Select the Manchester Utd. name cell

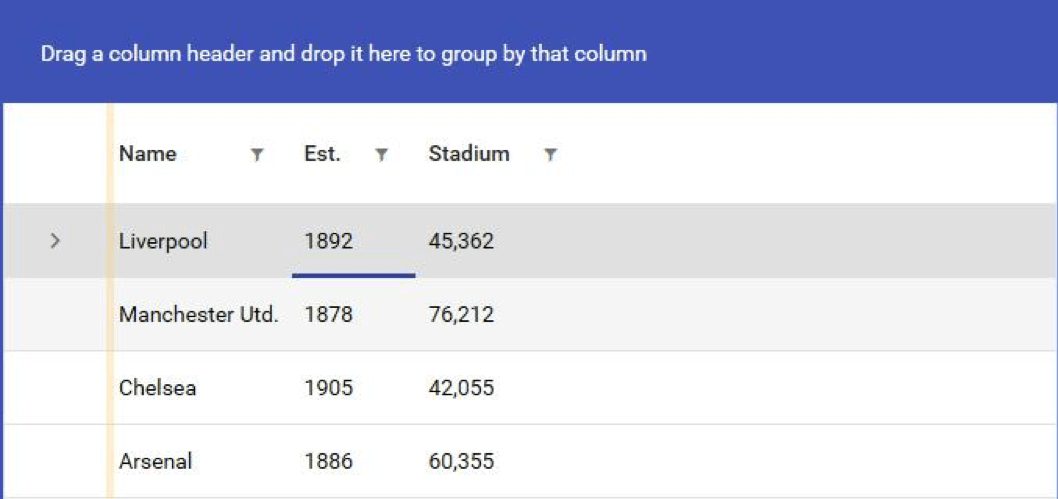click(x=200, y=314)
